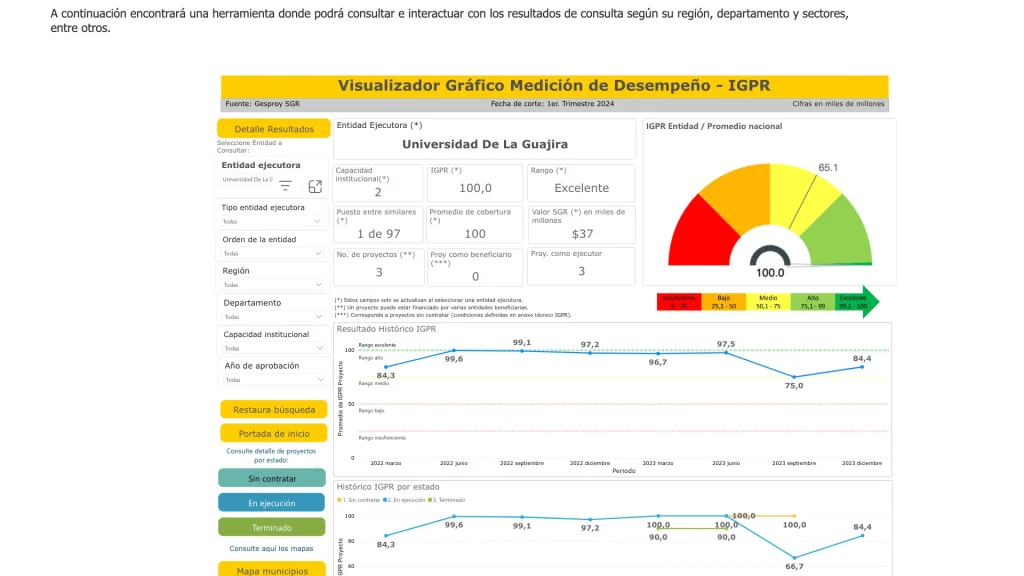Screen dimensions: 1024x576
Task: Click the light green Alto legend swatch
Action: (812, 302)
